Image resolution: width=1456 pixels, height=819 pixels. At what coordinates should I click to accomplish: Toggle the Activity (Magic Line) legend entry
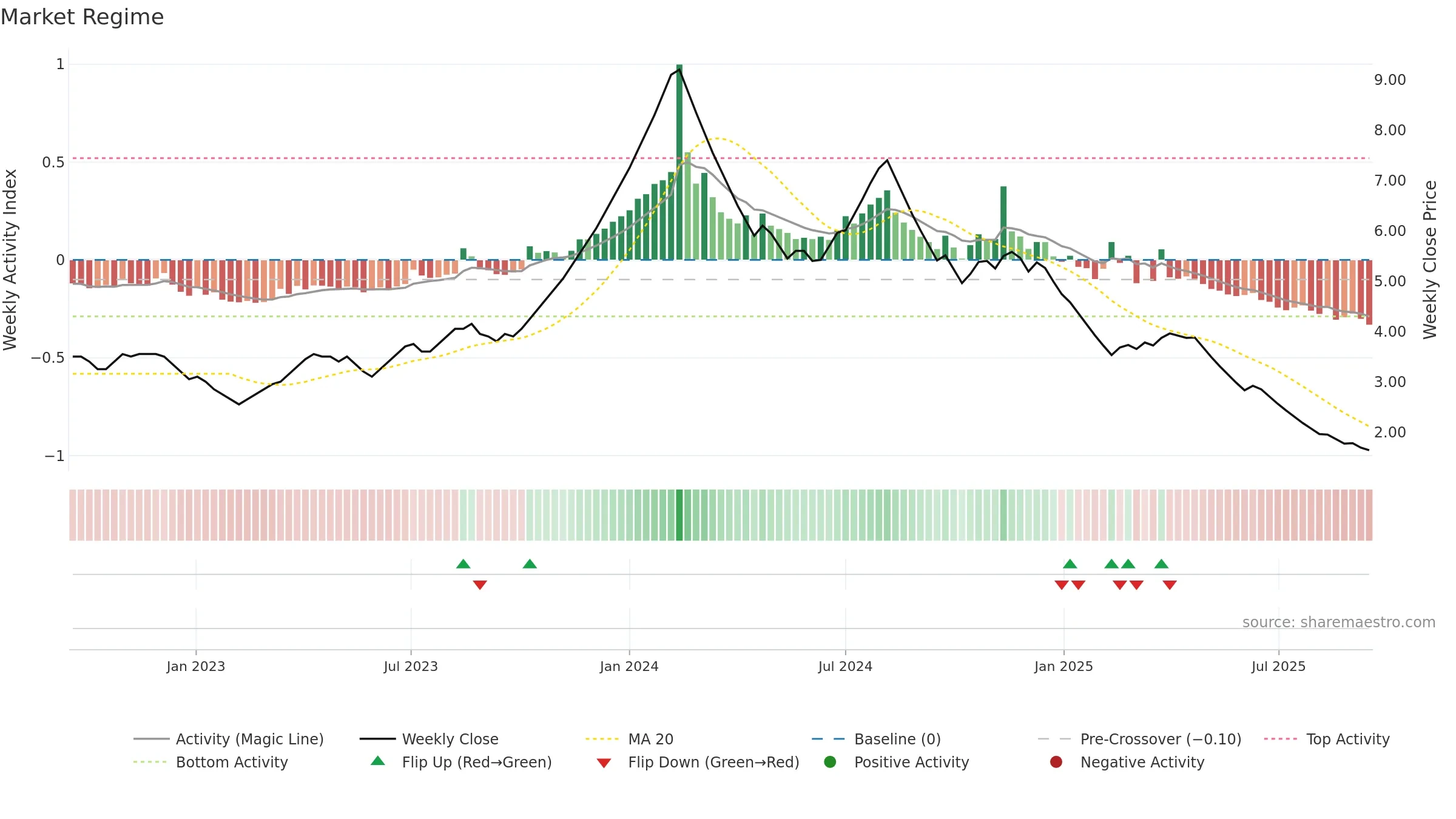tap(229, 739)
